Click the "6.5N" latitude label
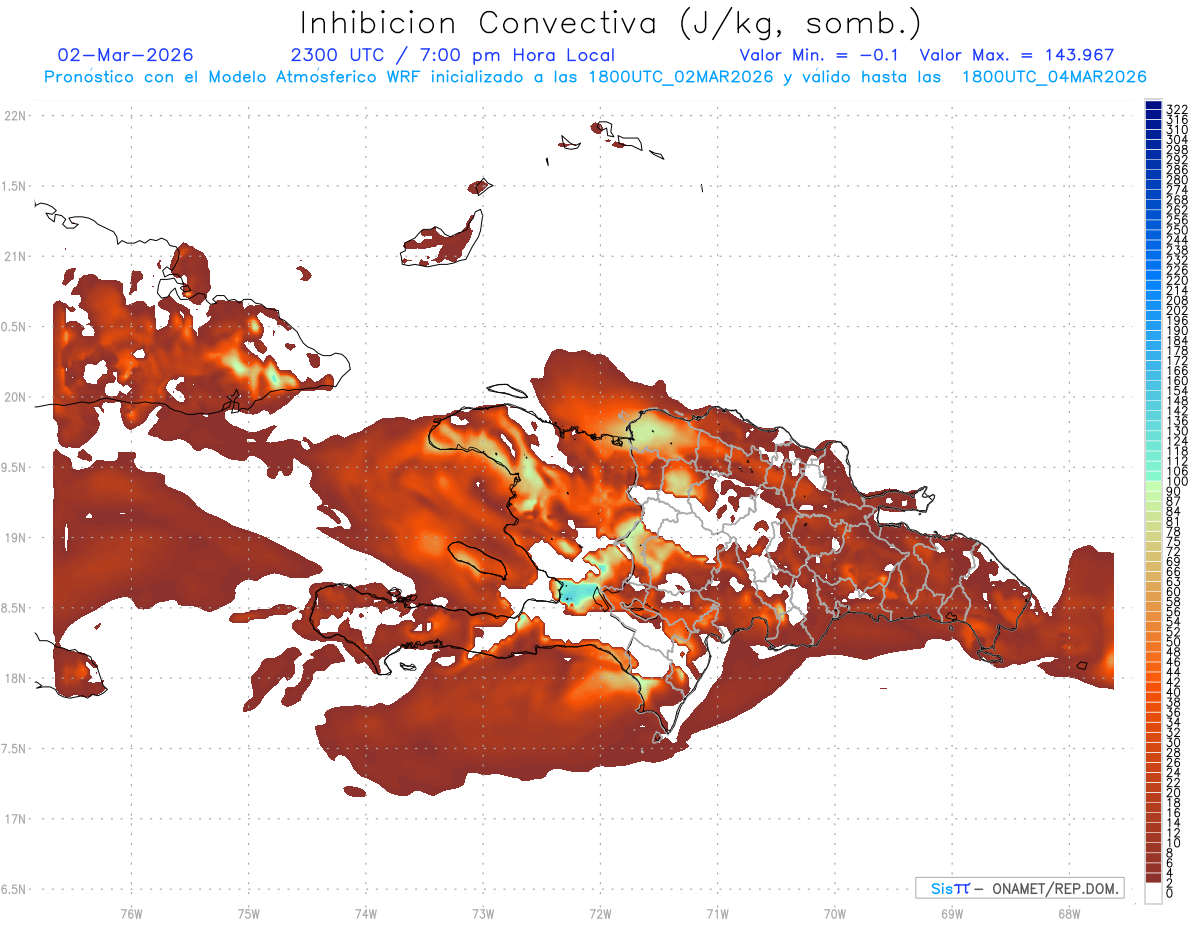This screenshot has height=927, width=1200. pos(14,889)
